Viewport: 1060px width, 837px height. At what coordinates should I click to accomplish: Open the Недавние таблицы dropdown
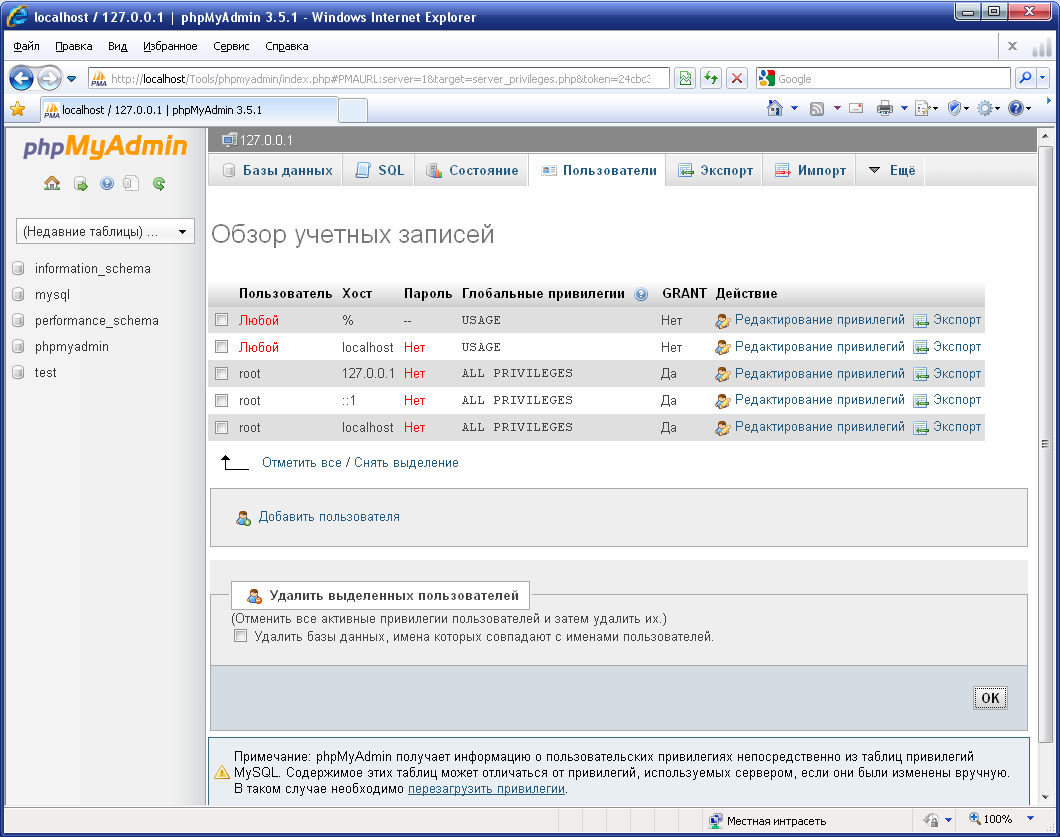(x=105, y=231)
